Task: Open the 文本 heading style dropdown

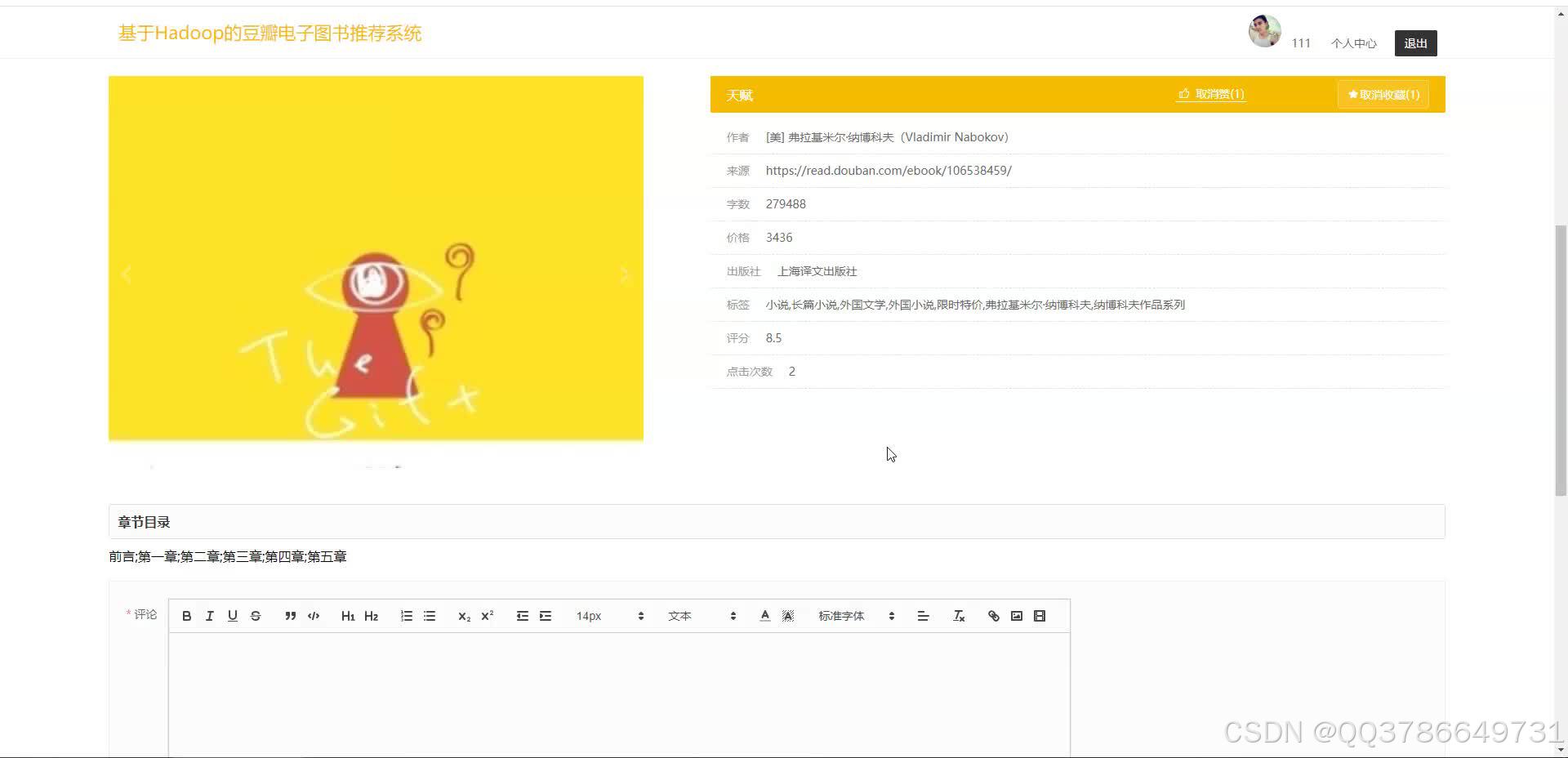Action: pos(702,616)
